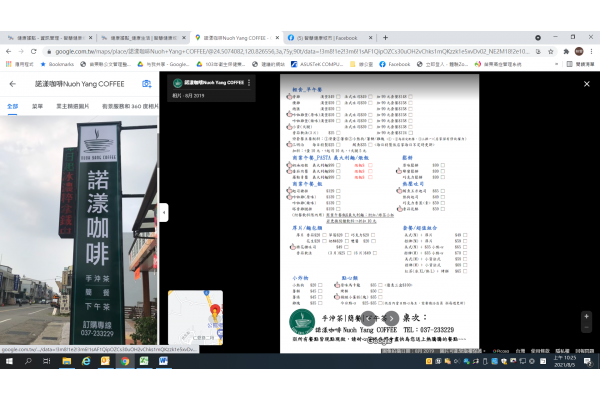Open the ASUSTeK COMPU... bookmark
Viewport: 600px width, 400px height.
[x=317, y=64]
